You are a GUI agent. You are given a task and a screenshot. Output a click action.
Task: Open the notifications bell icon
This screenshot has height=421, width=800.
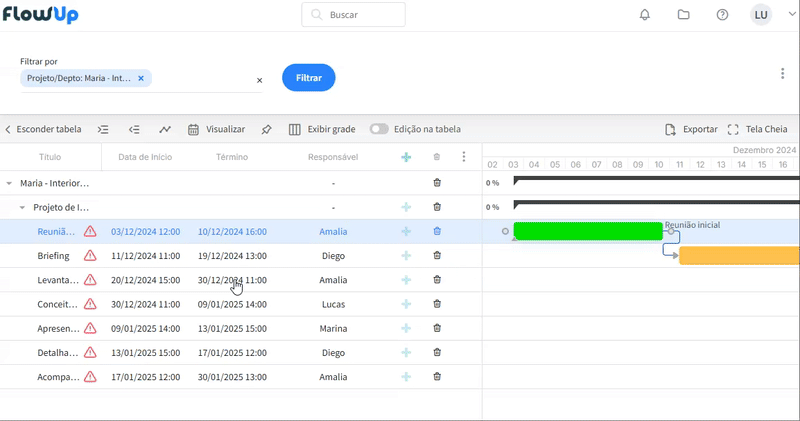click(x=645, y=15)
